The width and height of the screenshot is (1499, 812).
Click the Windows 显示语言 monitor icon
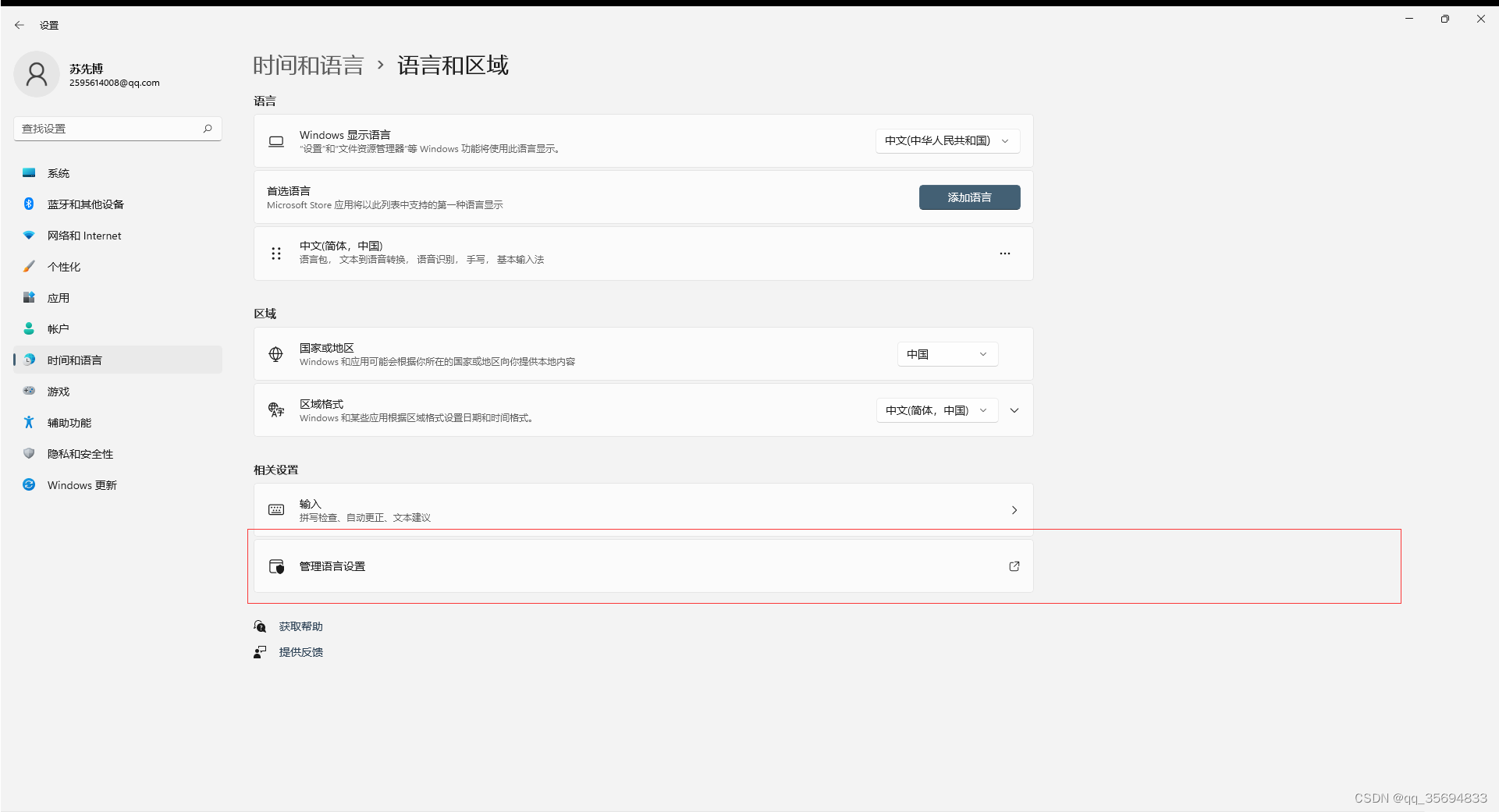(276, 141)
